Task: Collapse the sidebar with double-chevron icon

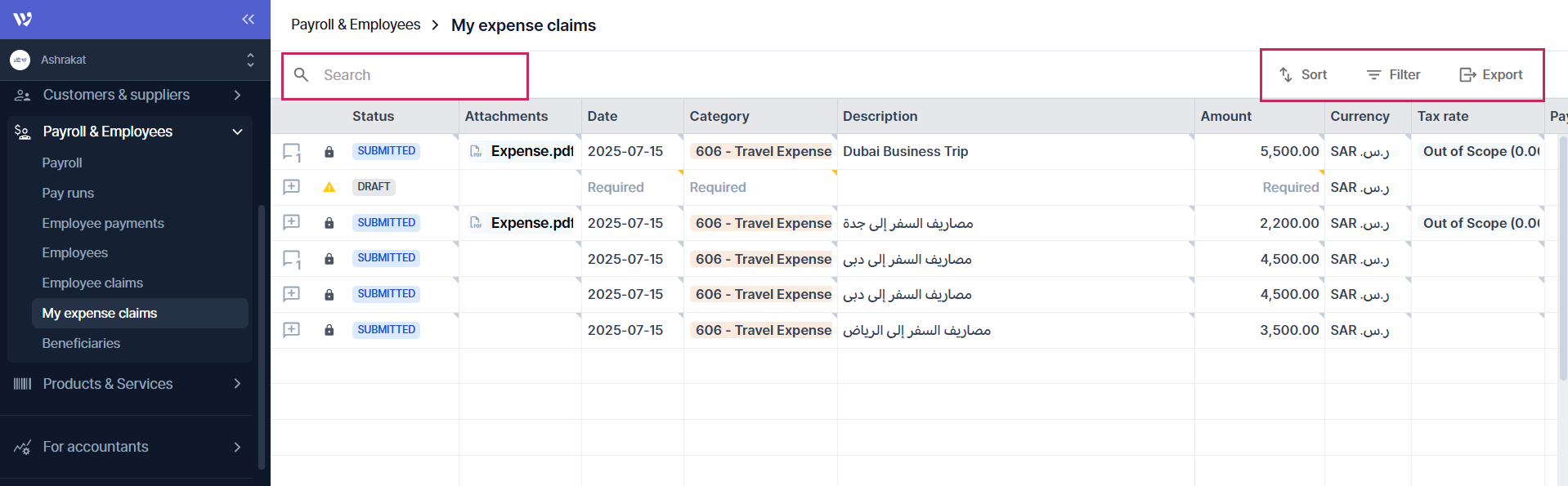Action: pos(248,19)
